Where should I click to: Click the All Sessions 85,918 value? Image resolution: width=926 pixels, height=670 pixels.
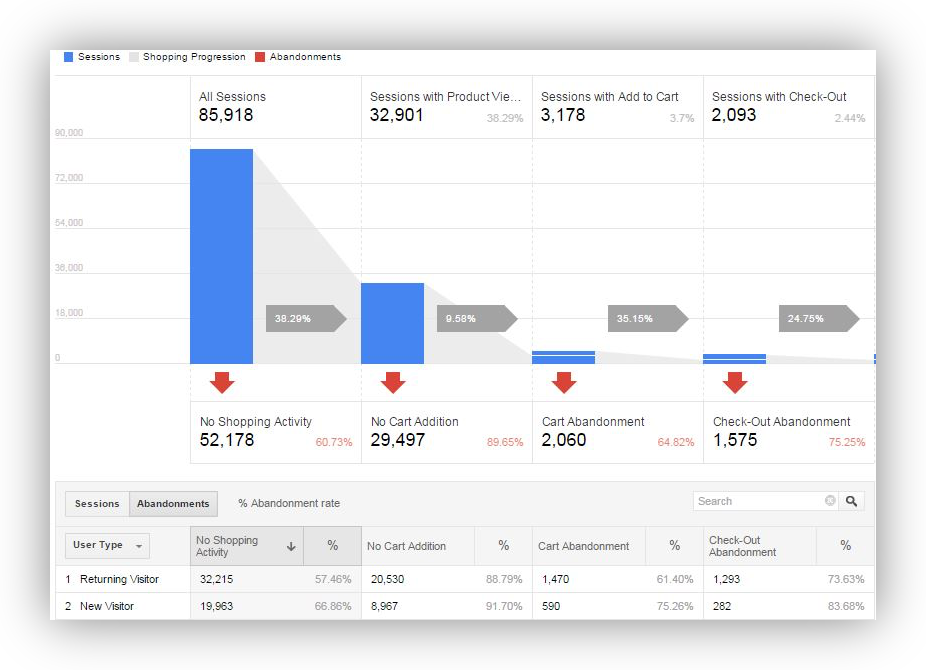pyautogui.click(x=226, y=115)
